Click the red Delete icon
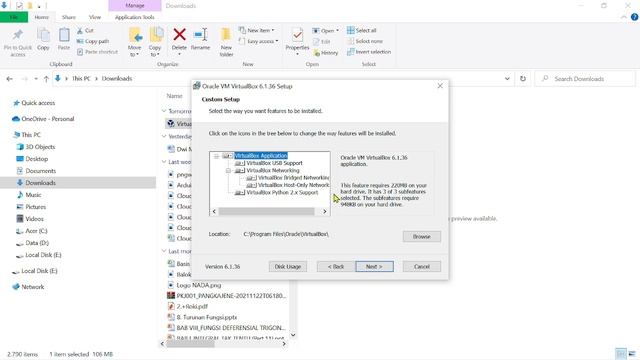The image size is (640, 360). point(179,35)
